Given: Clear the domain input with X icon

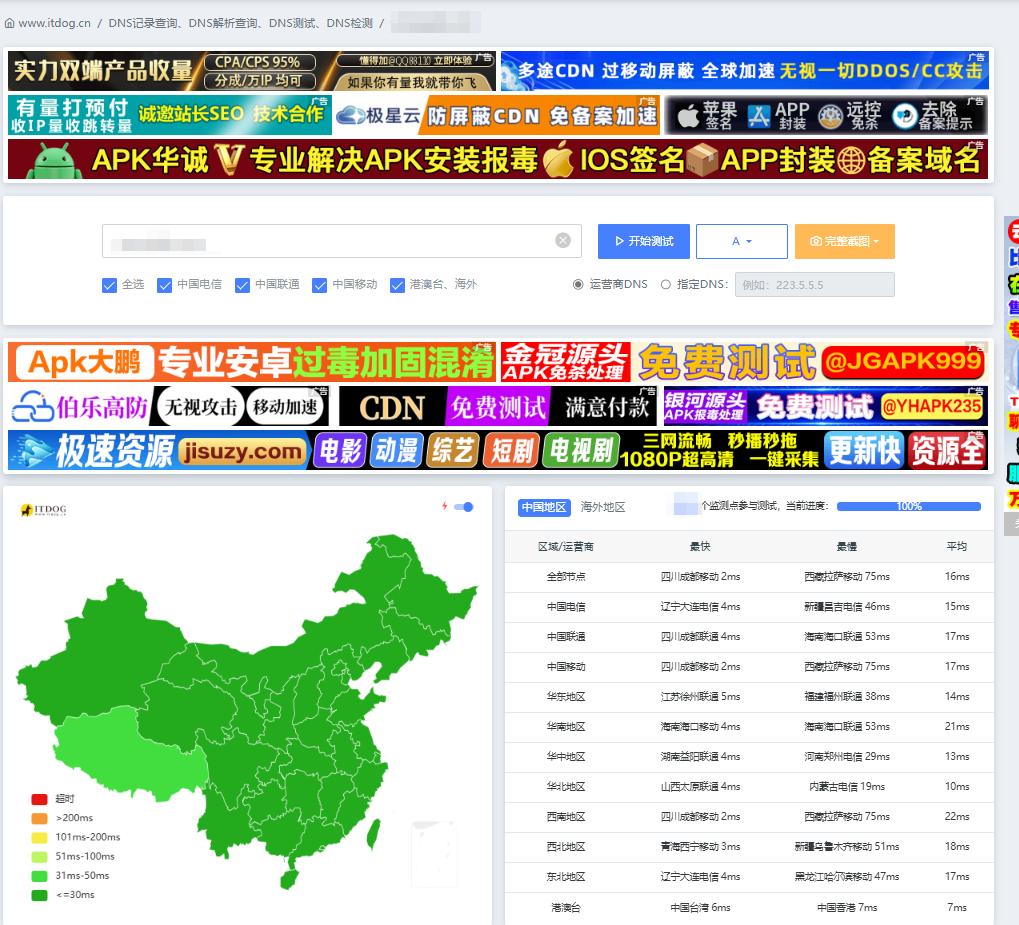Looking at the screenshot, I should [x=563, y=241].
